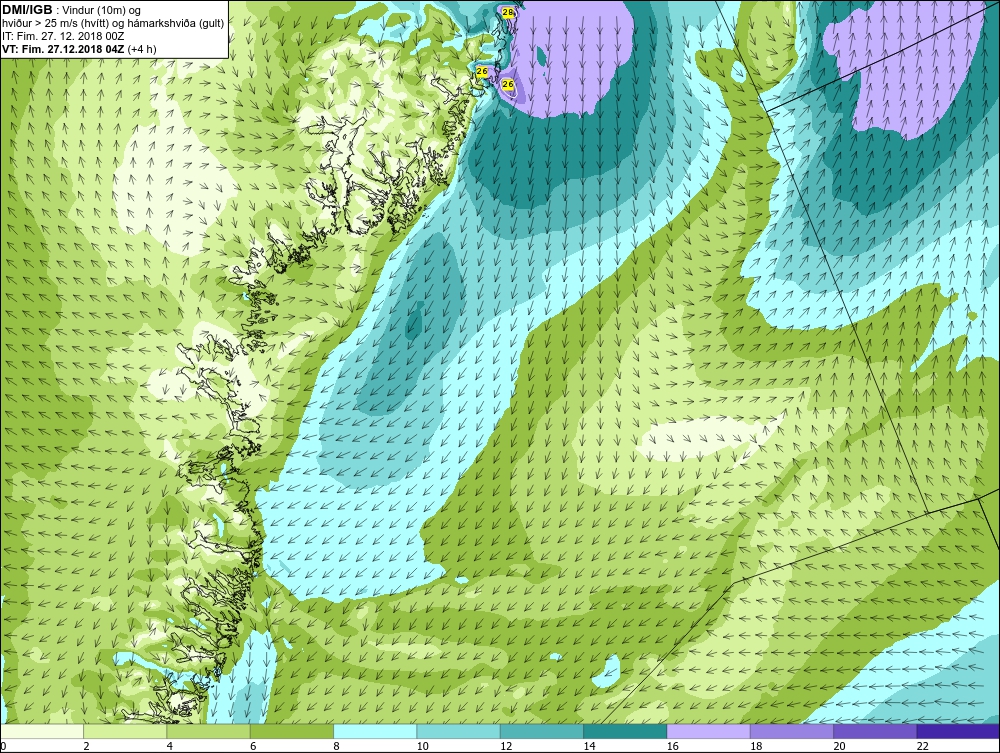Click the legend scale number 20

[839, 746]
